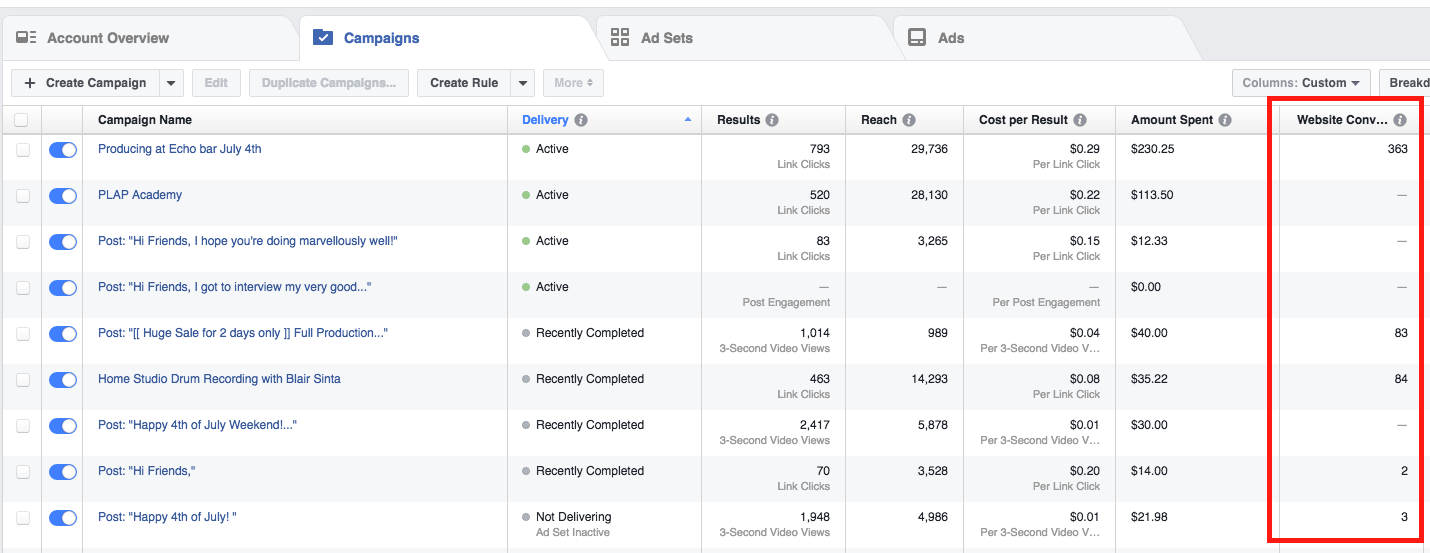Click info icon beside Website Conversions header

pyautogui.click(x=1400, y=120)
